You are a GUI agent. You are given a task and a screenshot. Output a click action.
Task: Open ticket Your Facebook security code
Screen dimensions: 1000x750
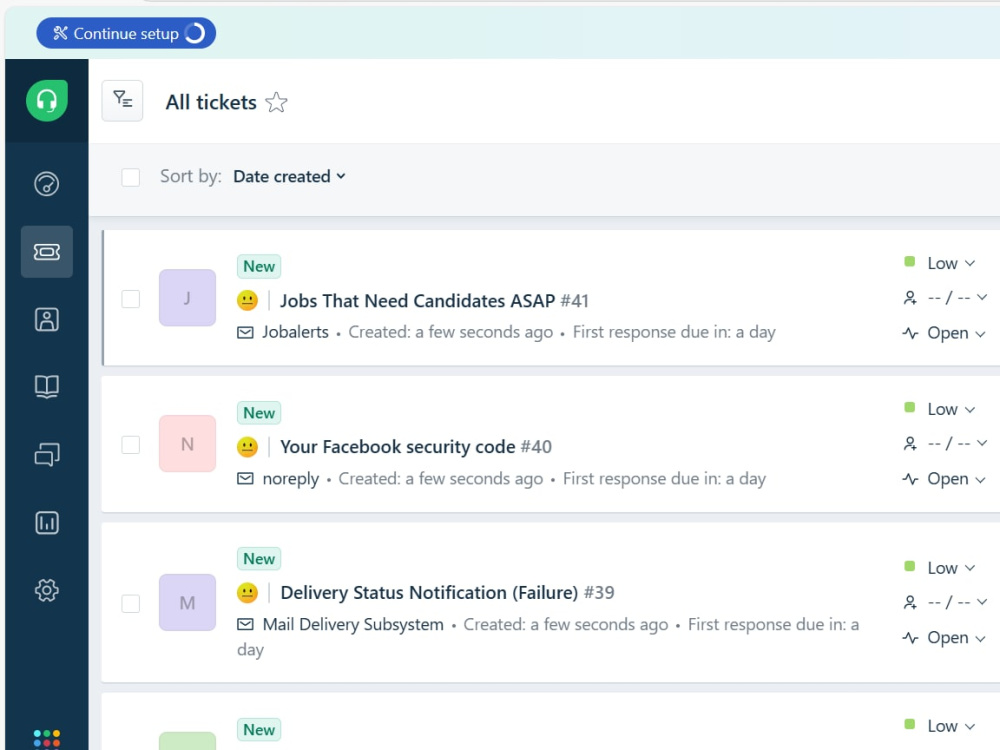point(397,446)
